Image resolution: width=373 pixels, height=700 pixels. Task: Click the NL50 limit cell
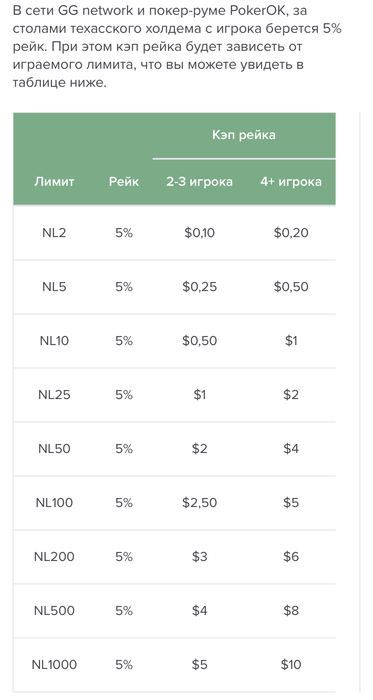[54, 449]
